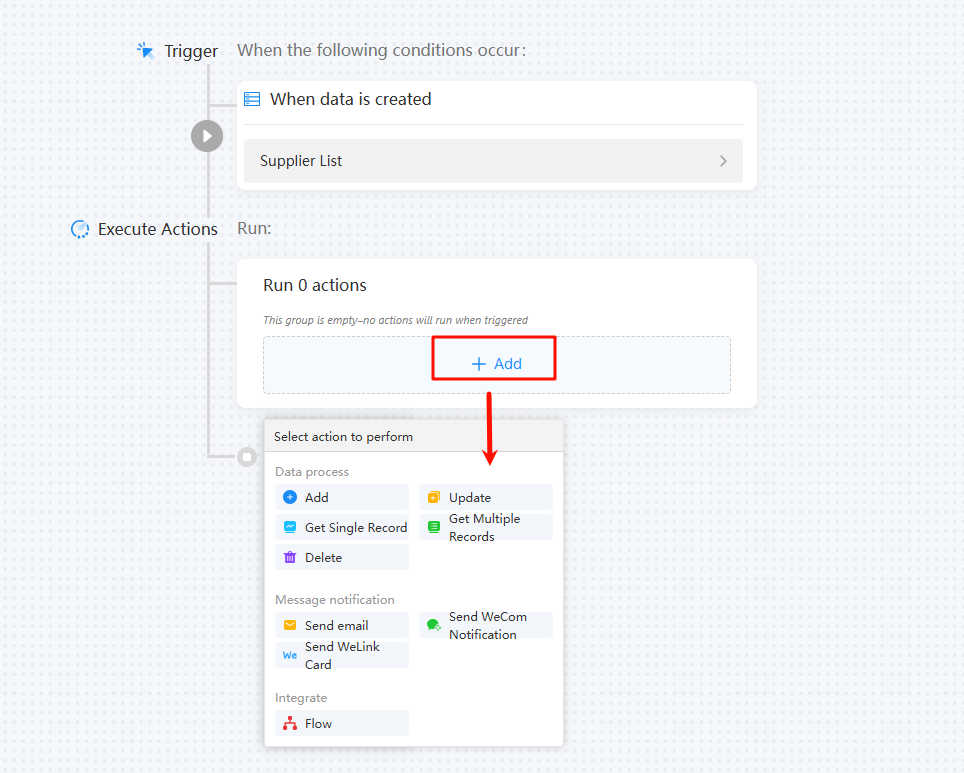The width and height of the screenshot is (964, 773).
Task: Select the Flow integrate action
Action: (342, 724)
